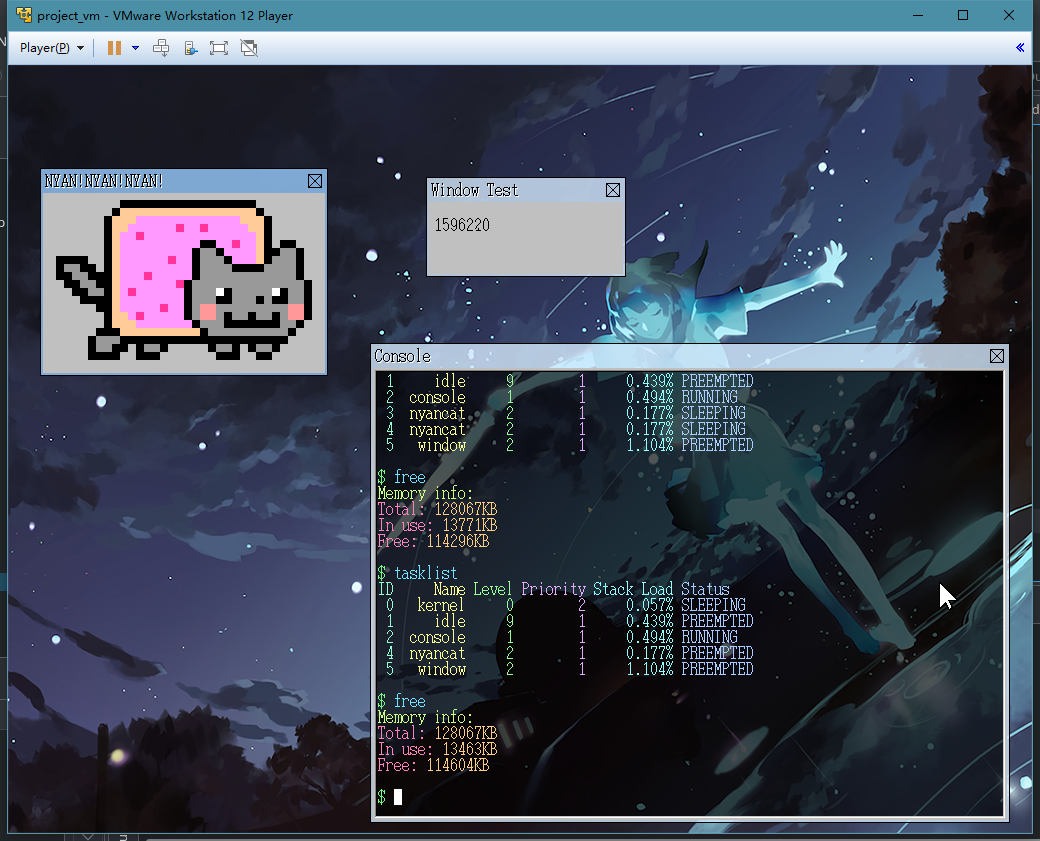Image resolution: width=1040 pixels, height=841 pixels.
Task: Minimize the VMware Player window
Action: click(918, 15)
